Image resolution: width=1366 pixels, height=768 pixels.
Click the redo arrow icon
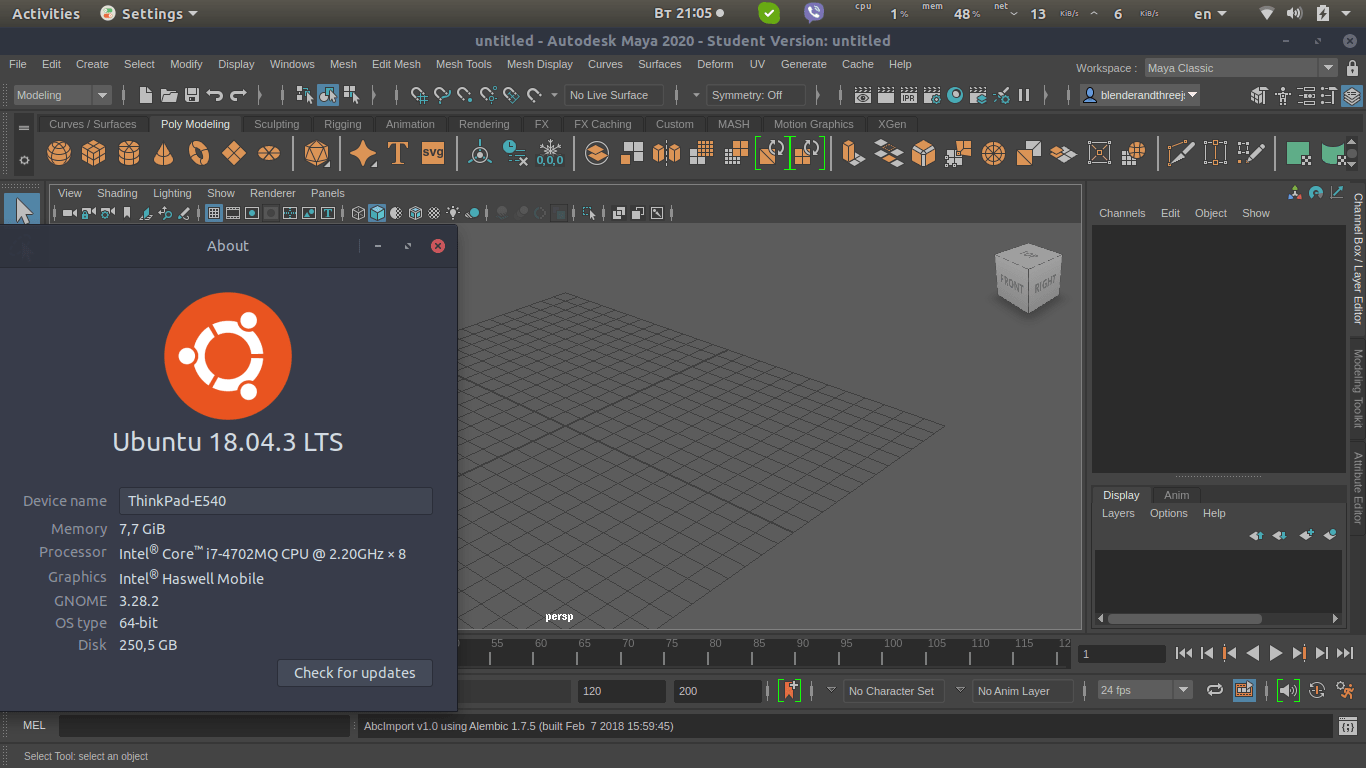[x=238, y=95]
